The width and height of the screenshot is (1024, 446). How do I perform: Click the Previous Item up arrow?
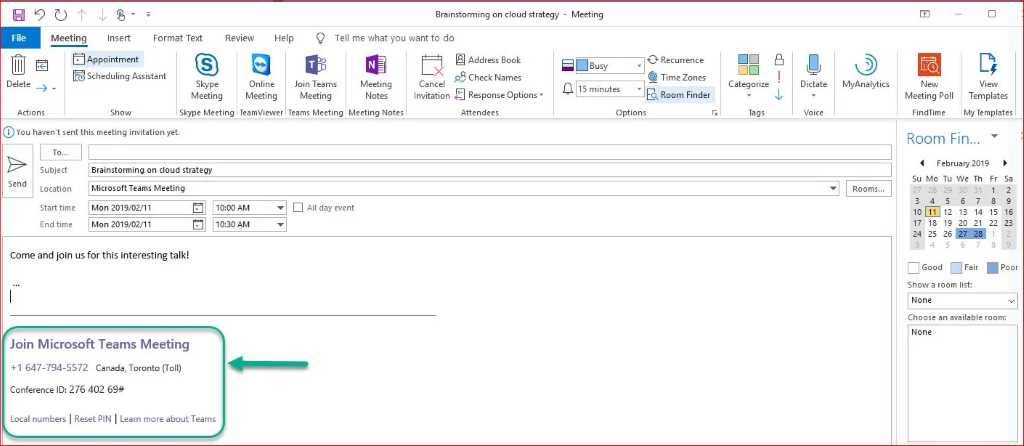point(82,14)
